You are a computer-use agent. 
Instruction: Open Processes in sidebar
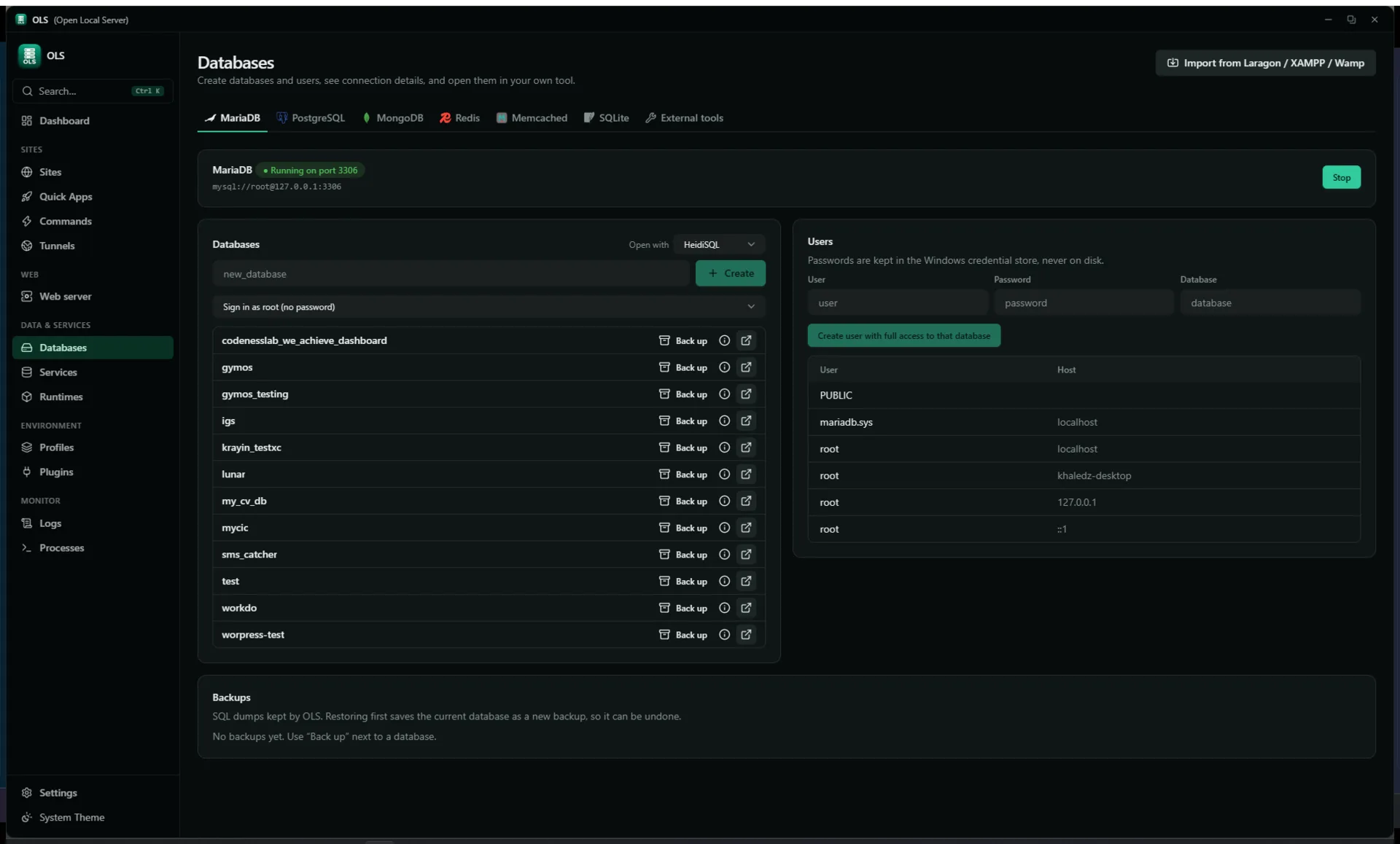coord(93,548)
